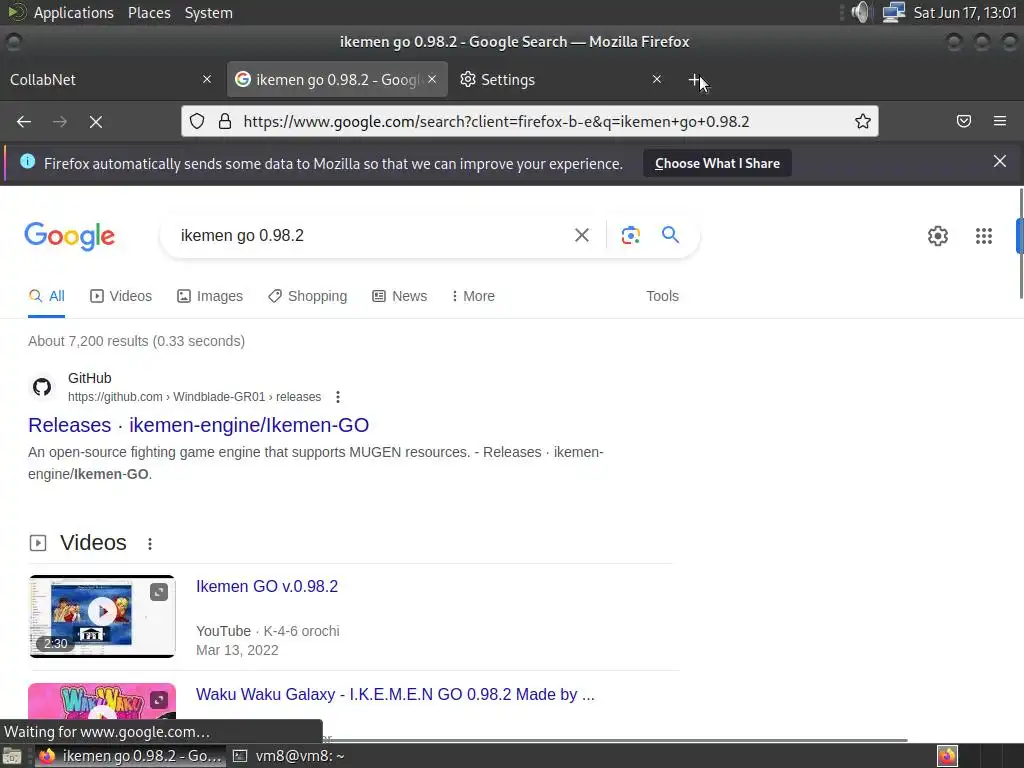Image resolution: width=1024 pixels, height=768 pixels.
Task: Close the ikemen go search tab
Action: coord(432,79)
